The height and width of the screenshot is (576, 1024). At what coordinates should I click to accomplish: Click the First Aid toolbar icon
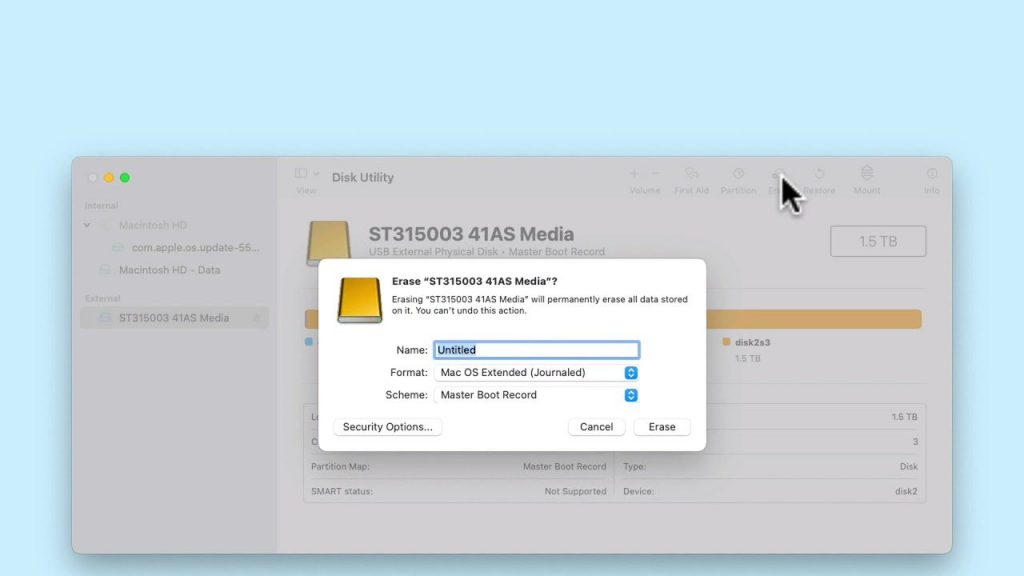click(x=692, y=173)
